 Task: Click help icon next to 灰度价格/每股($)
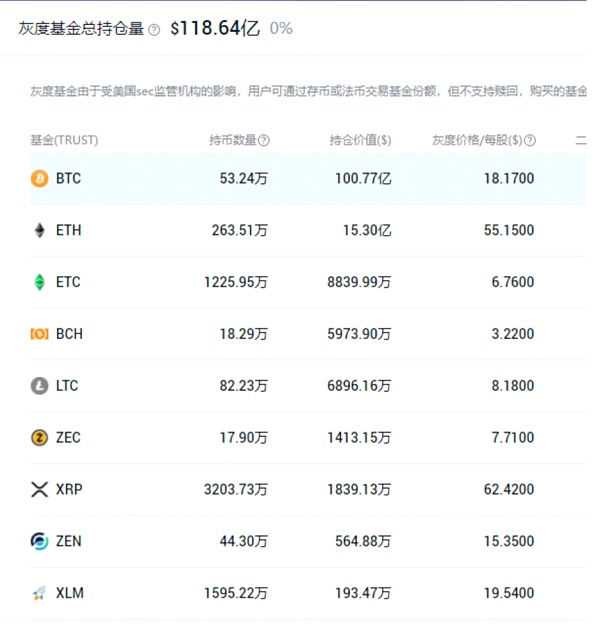529,141
